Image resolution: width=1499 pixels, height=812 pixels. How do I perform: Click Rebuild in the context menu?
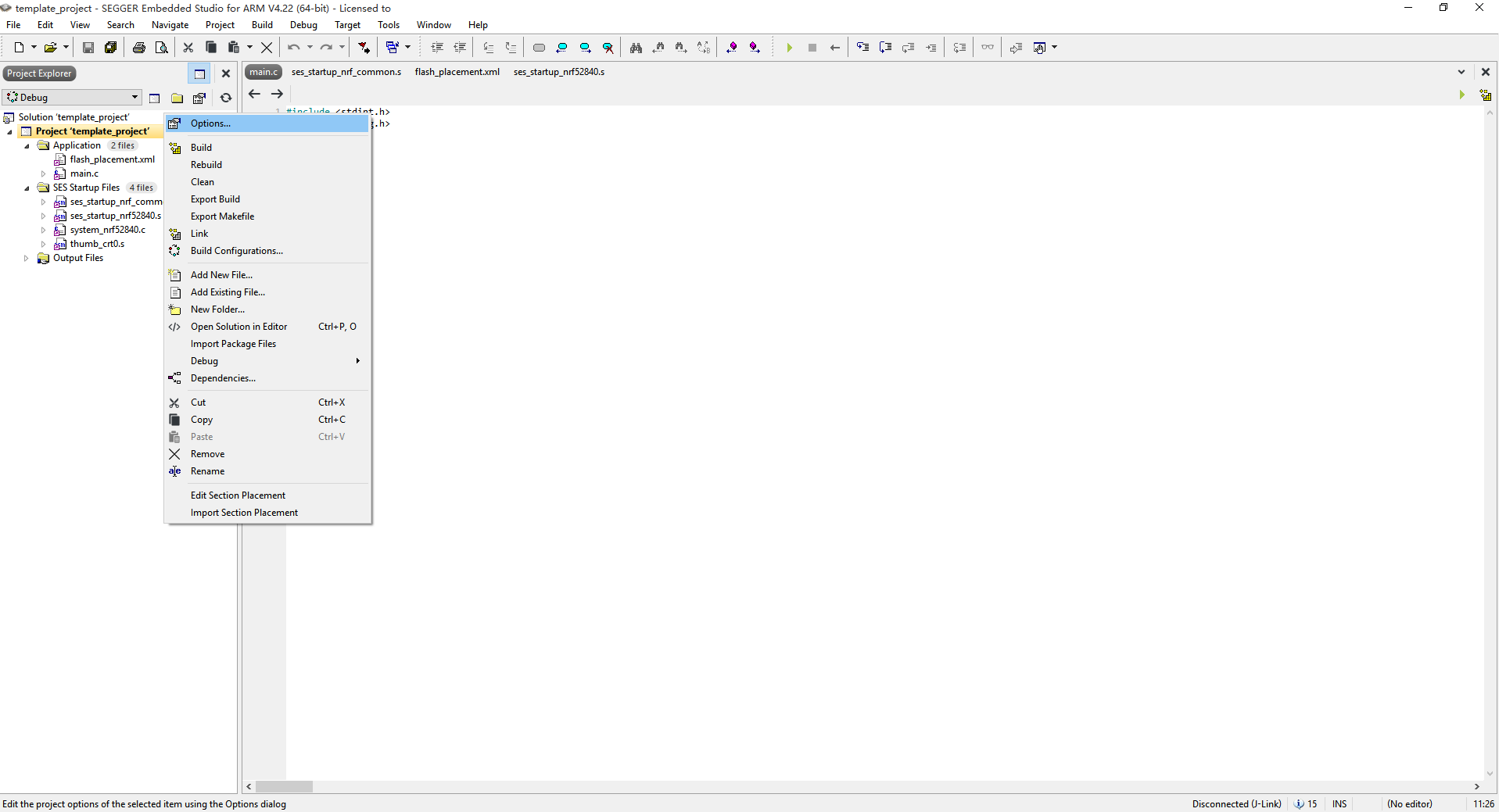(206, 164)
